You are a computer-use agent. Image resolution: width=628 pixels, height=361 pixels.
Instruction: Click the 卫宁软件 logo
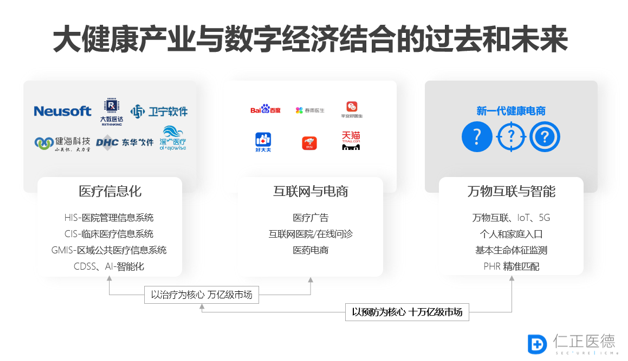point(159,111)
